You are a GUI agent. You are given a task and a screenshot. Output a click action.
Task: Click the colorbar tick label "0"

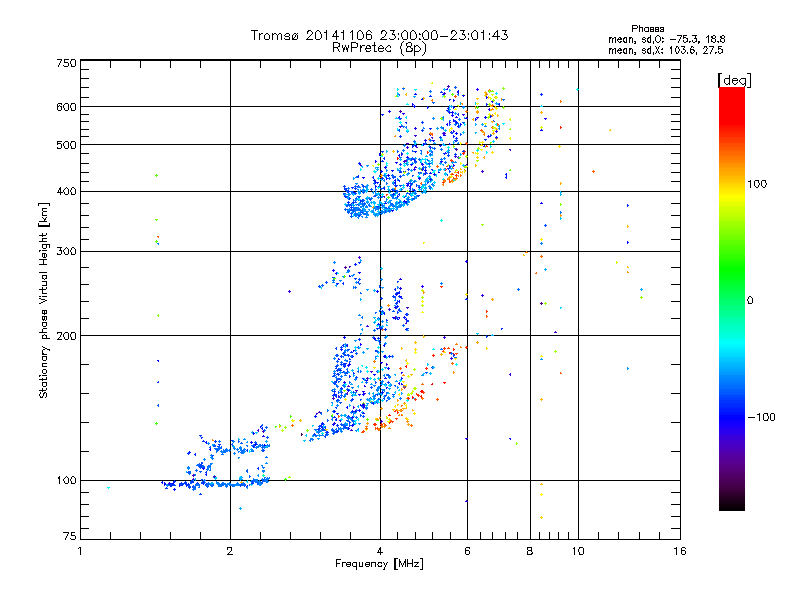(750, 300)
